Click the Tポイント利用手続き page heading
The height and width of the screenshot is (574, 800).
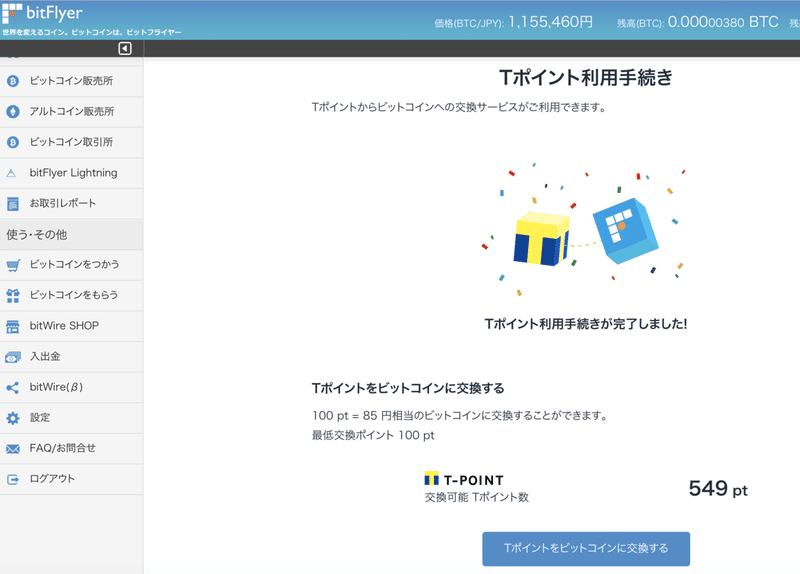586,78
